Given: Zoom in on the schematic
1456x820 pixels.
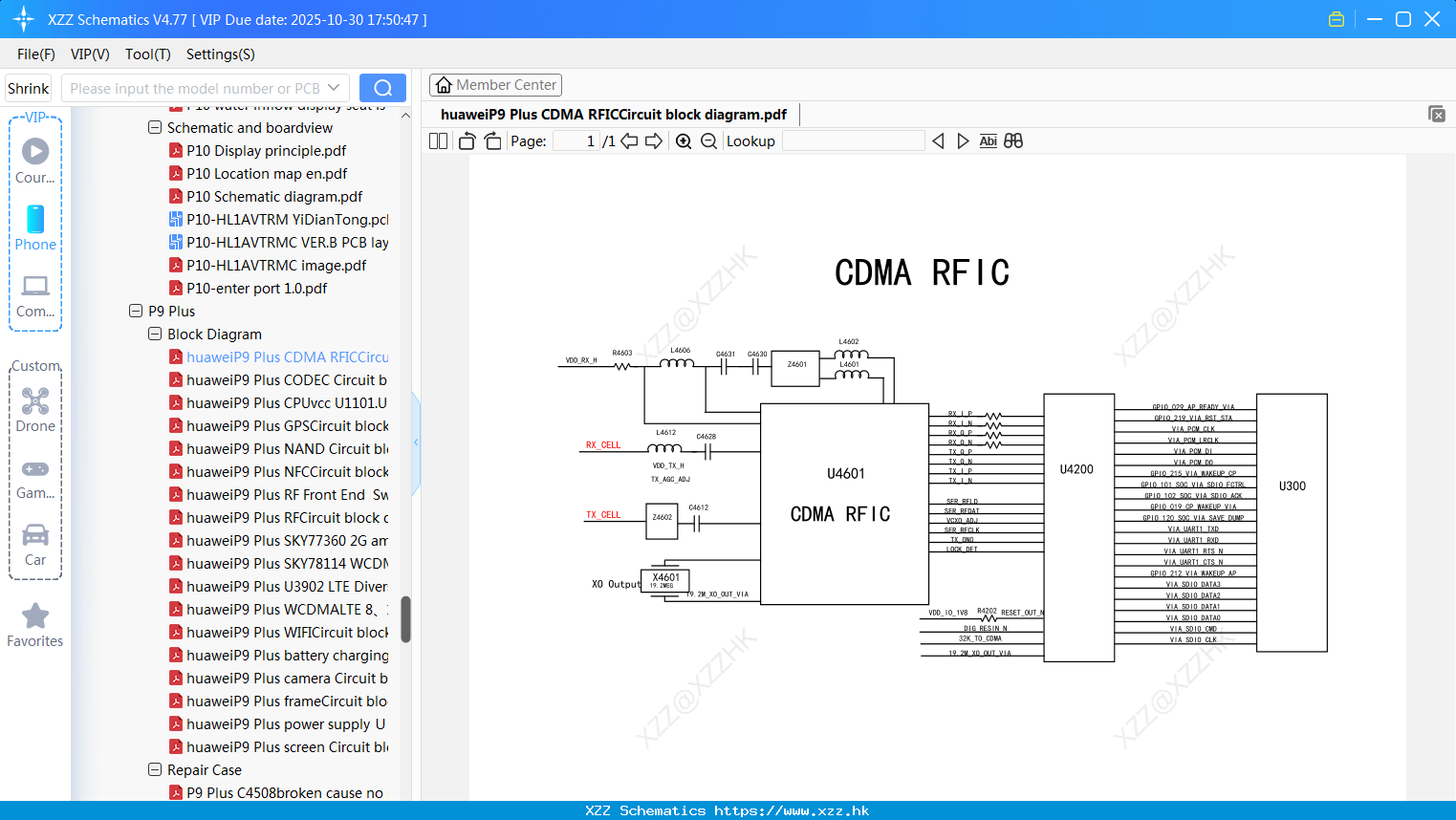Looking at the screenshot, I should tap(684, 141).
